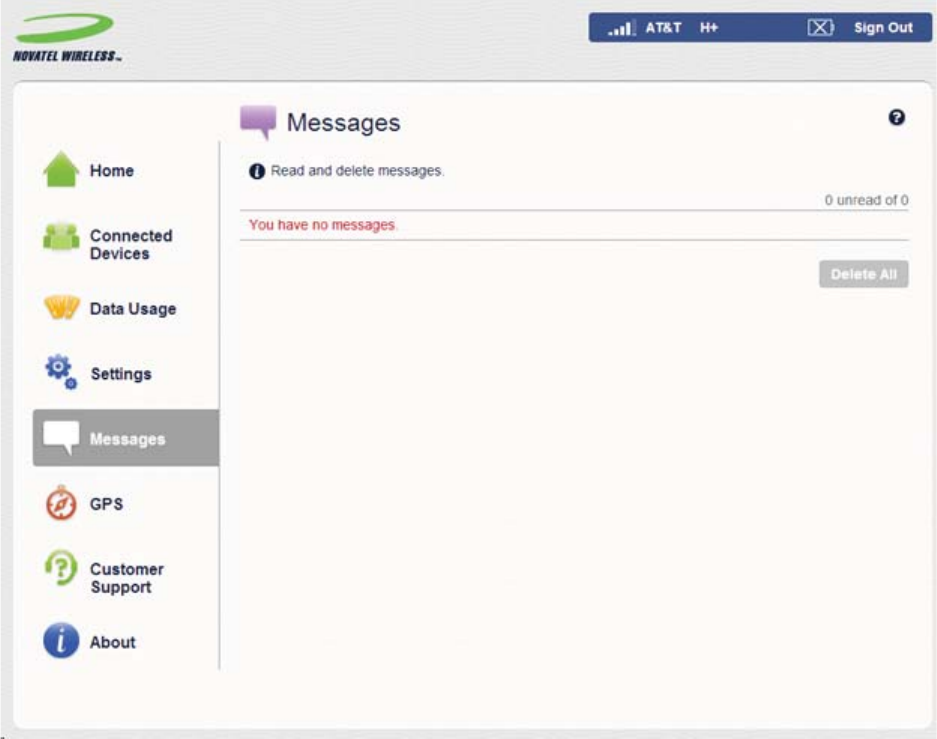Click the Delete All button

click(863, 274)
